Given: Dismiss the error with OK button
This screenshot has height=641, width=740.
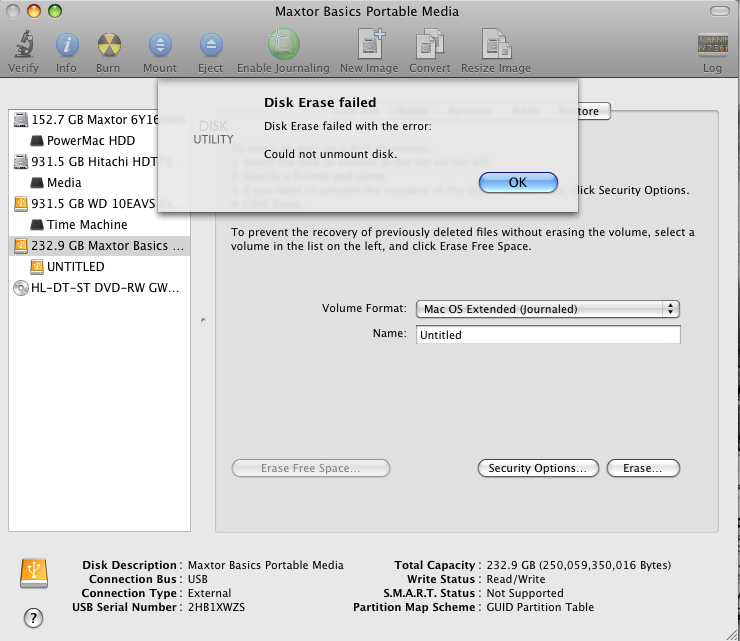Looking at the screenshot, I should [518, 182].
